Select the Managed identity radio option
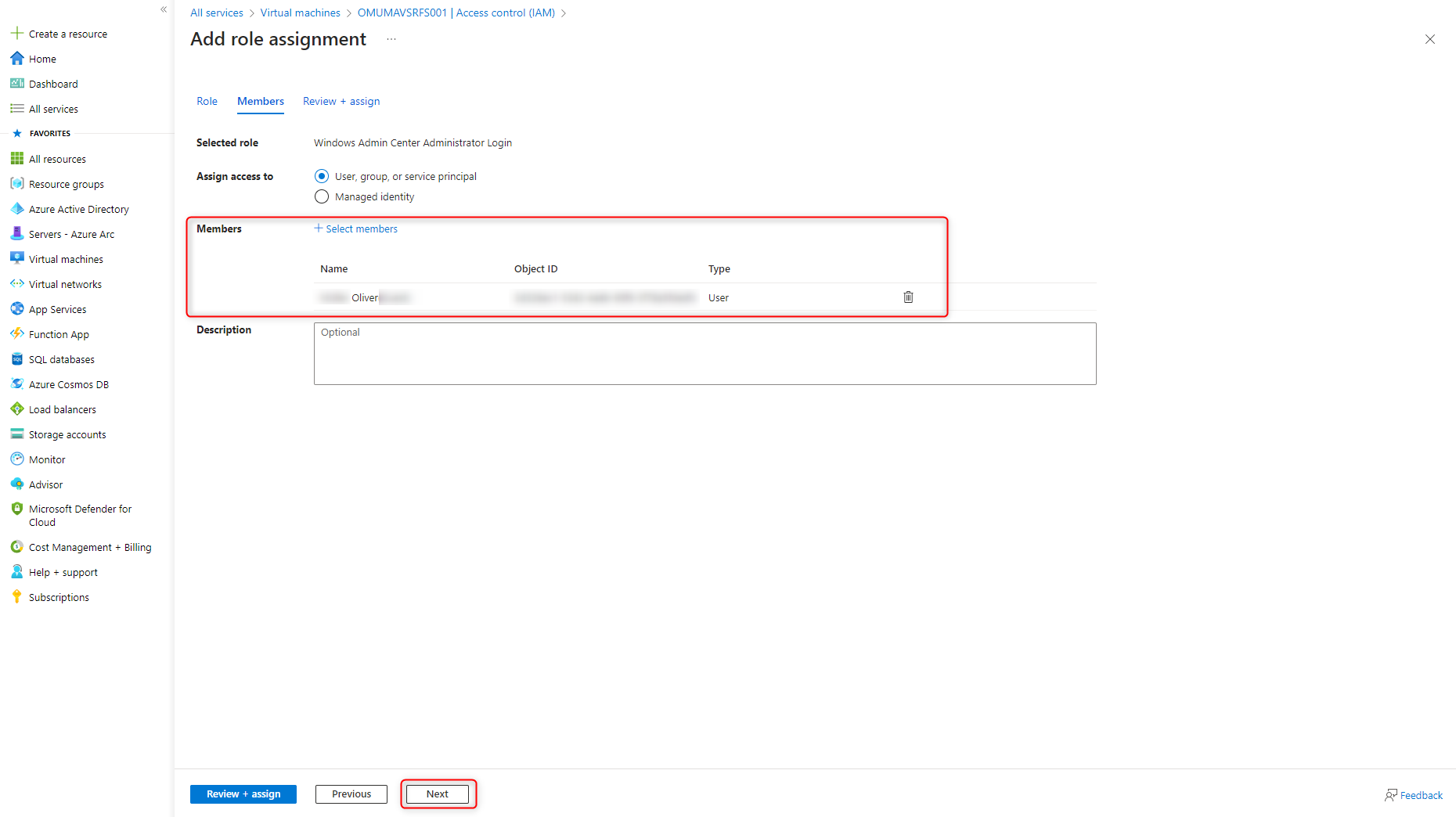 322,196
